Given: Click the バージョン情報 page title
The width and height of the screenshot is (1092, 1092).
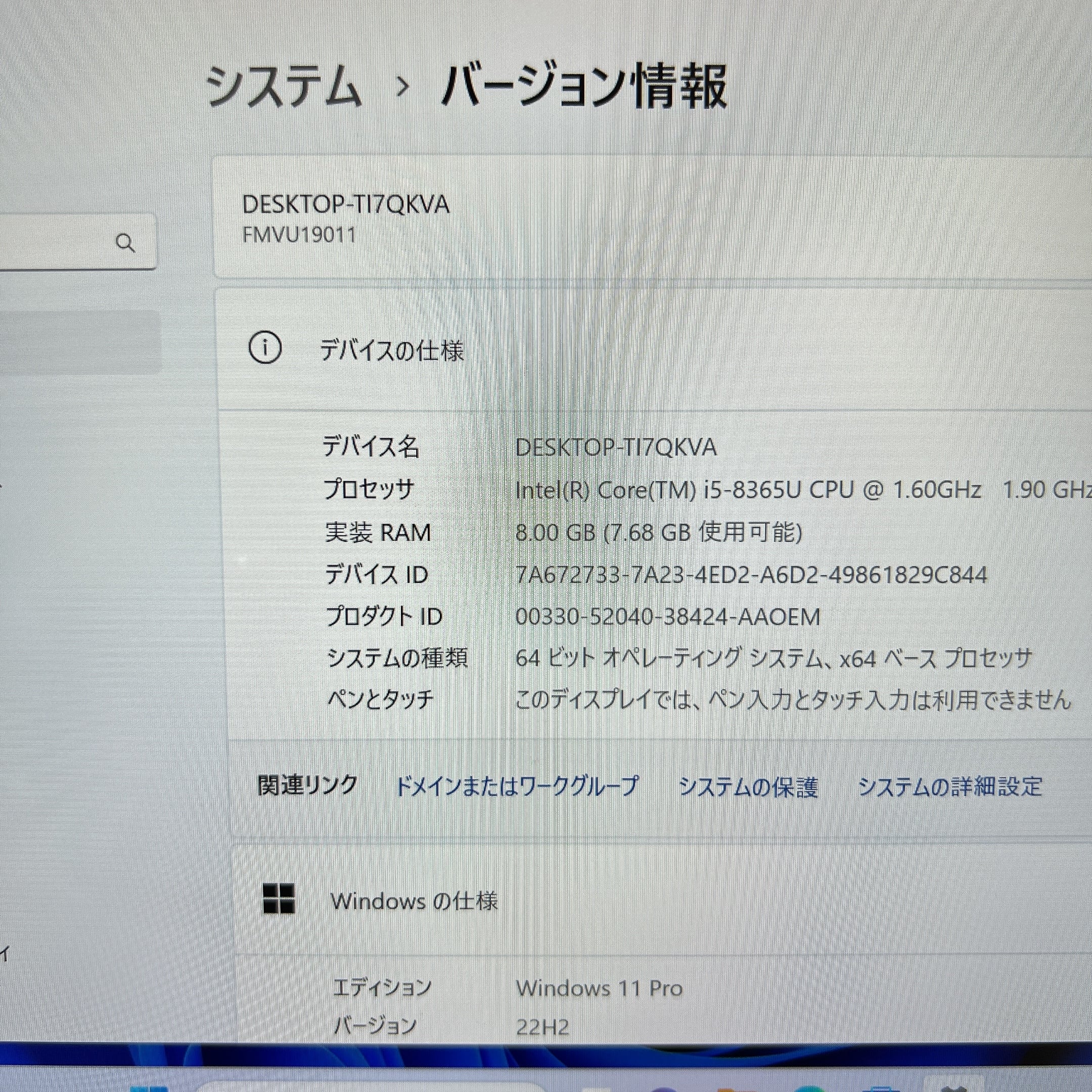Looking at the screenshot, I should 584,86.
